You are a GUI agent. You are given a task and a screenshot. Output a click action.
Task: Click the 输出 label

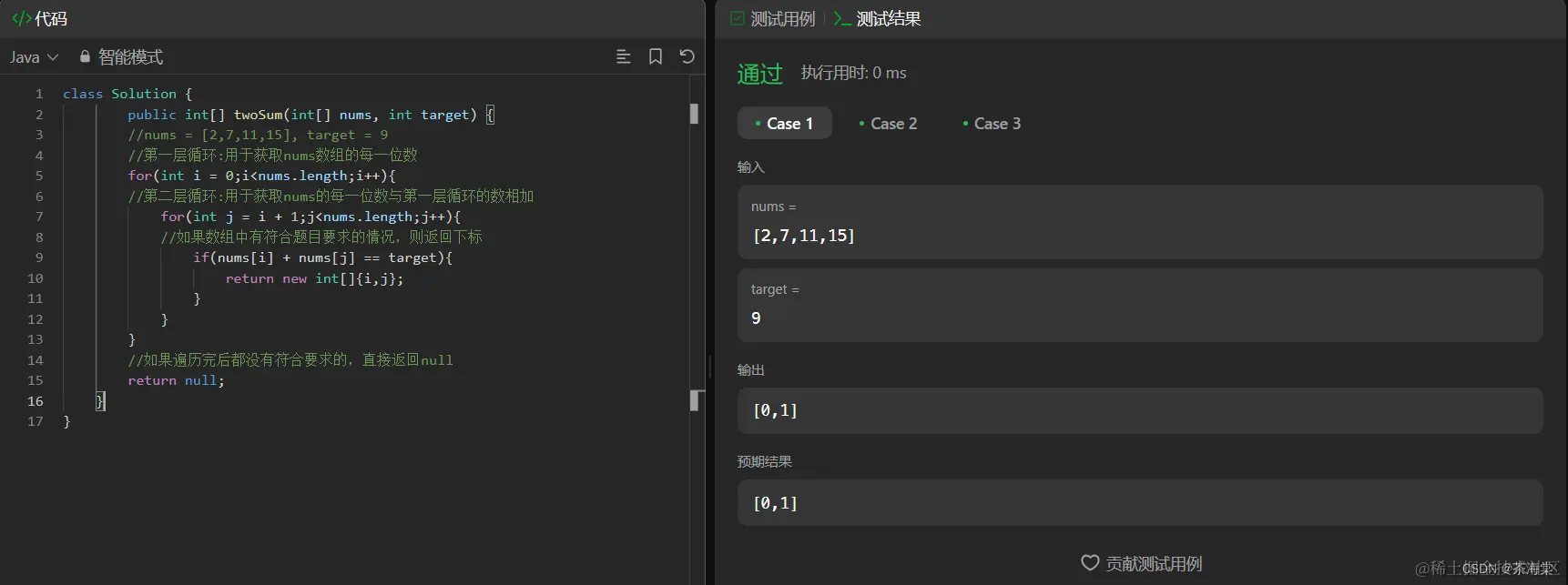coord(751,370)
